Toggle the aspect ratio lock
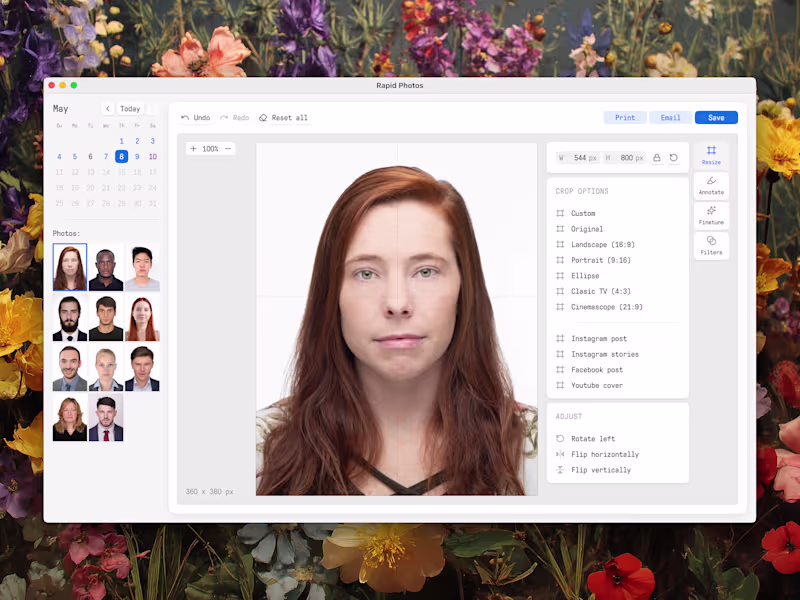The image size is (800, 600). click(x=657, y=158)
